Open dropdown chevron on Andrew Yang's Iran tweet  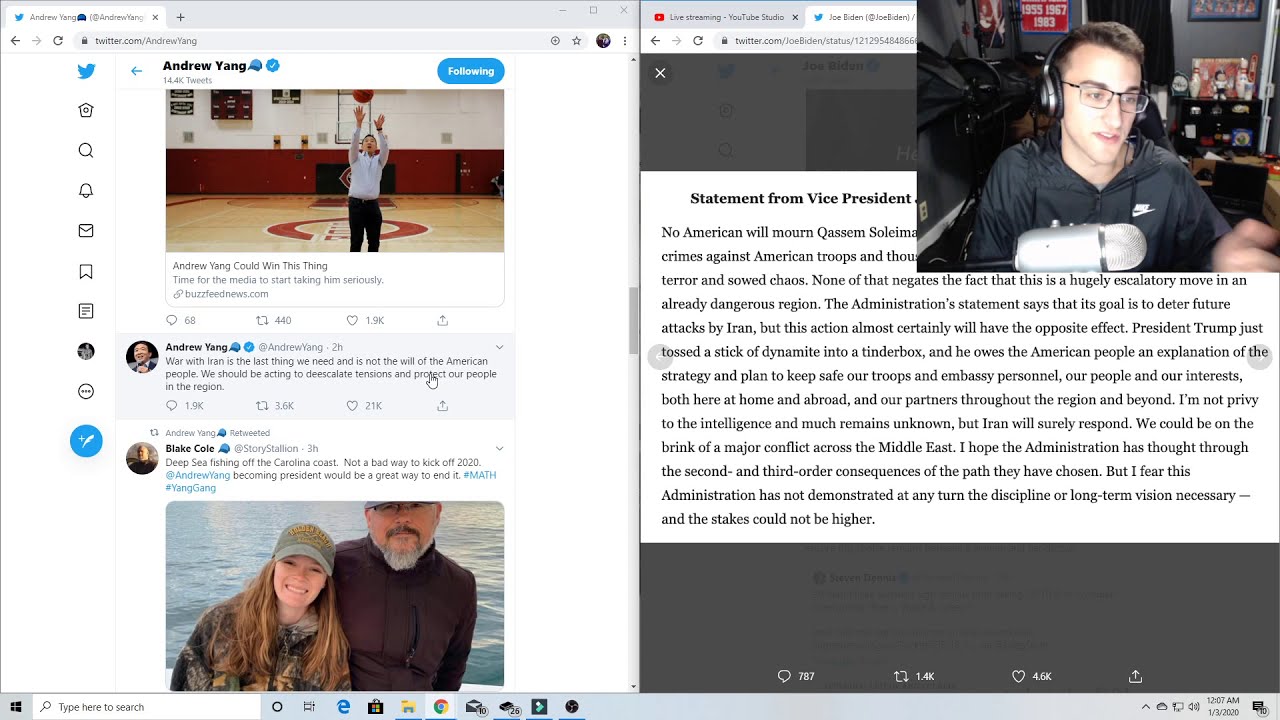(499, 347)
